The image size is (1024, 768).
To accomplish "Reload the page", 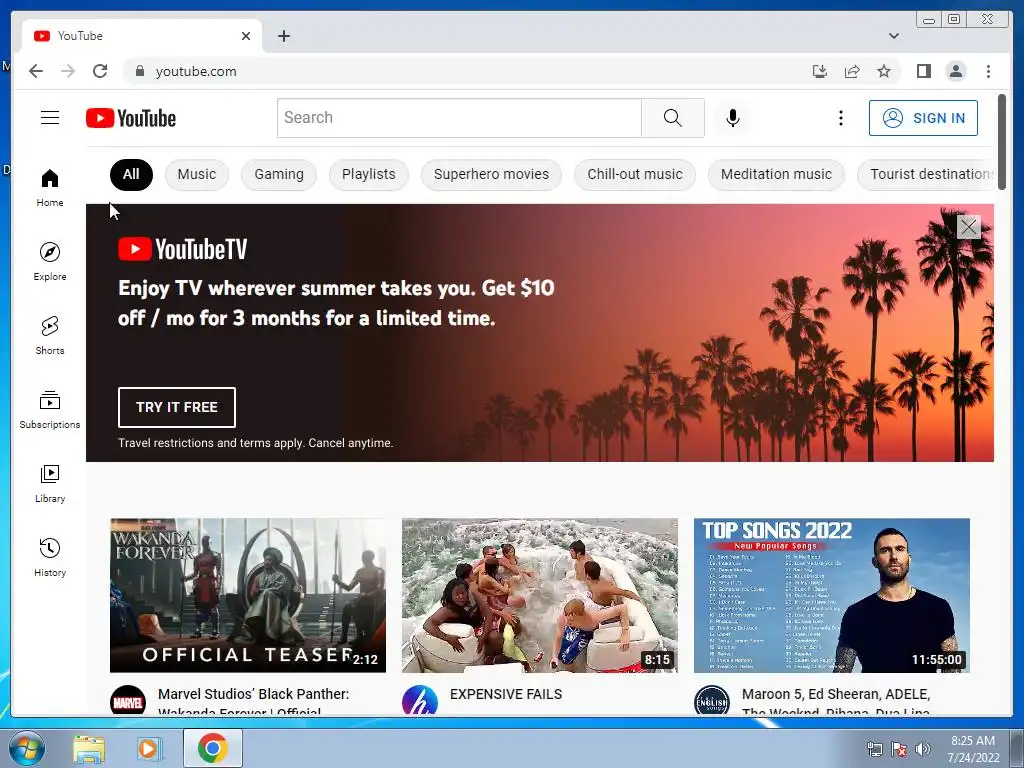I will 100,71.
